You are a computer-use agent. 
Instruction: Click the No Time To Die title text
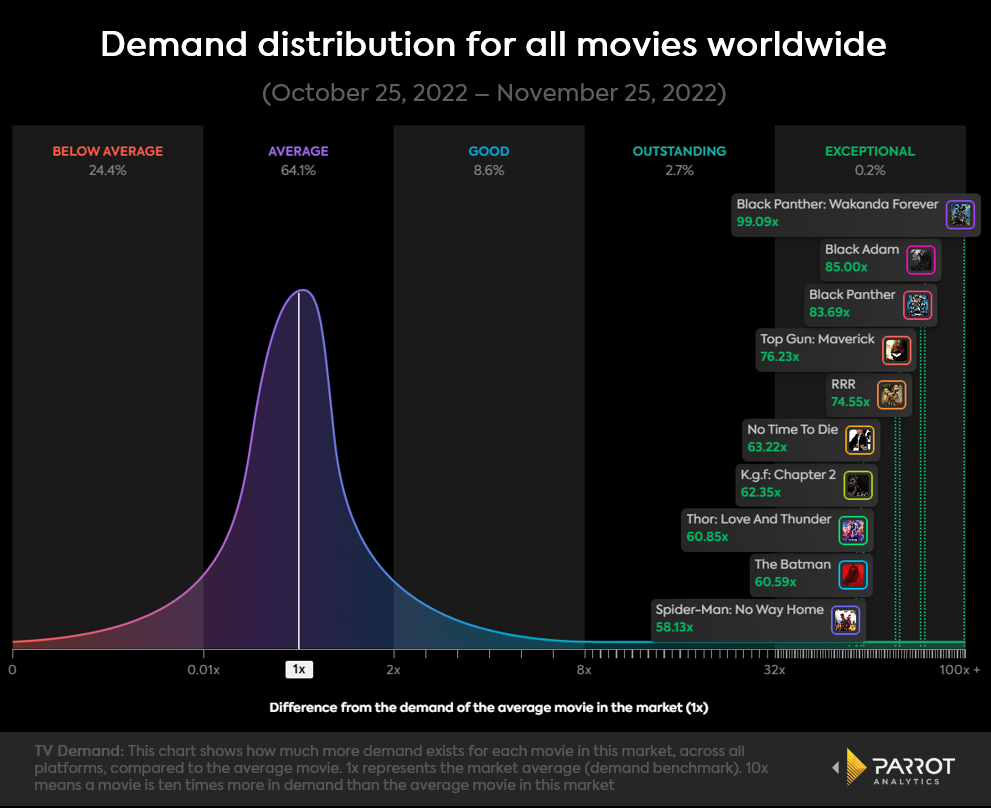point(793,430)
